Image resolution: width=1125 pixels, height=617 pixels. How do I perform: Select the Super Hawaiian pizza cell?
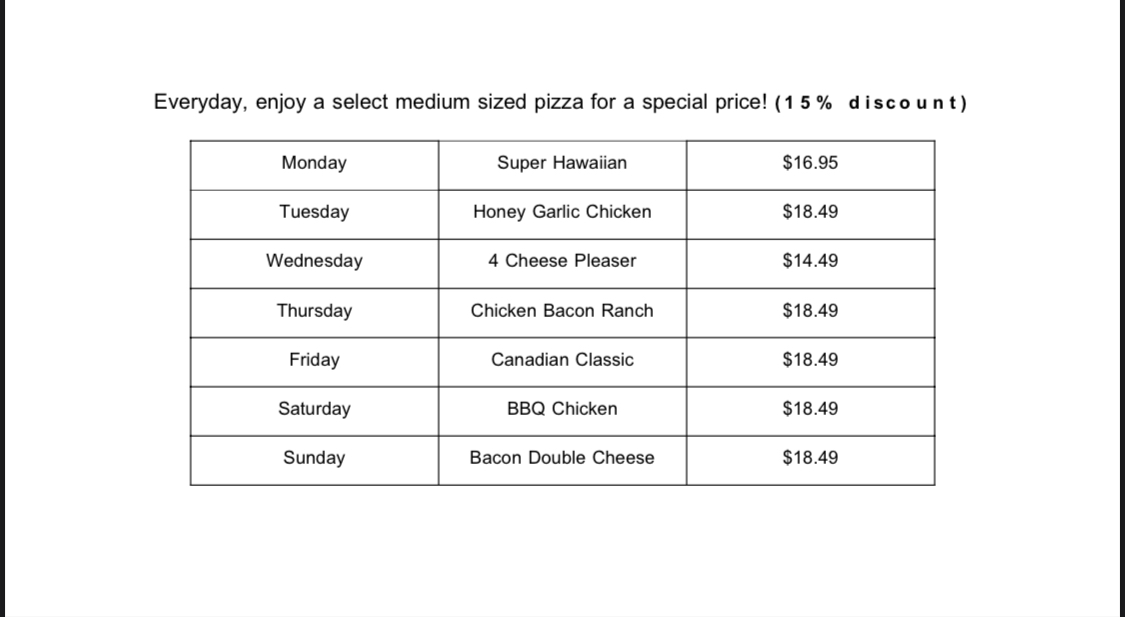pos(562,163)
